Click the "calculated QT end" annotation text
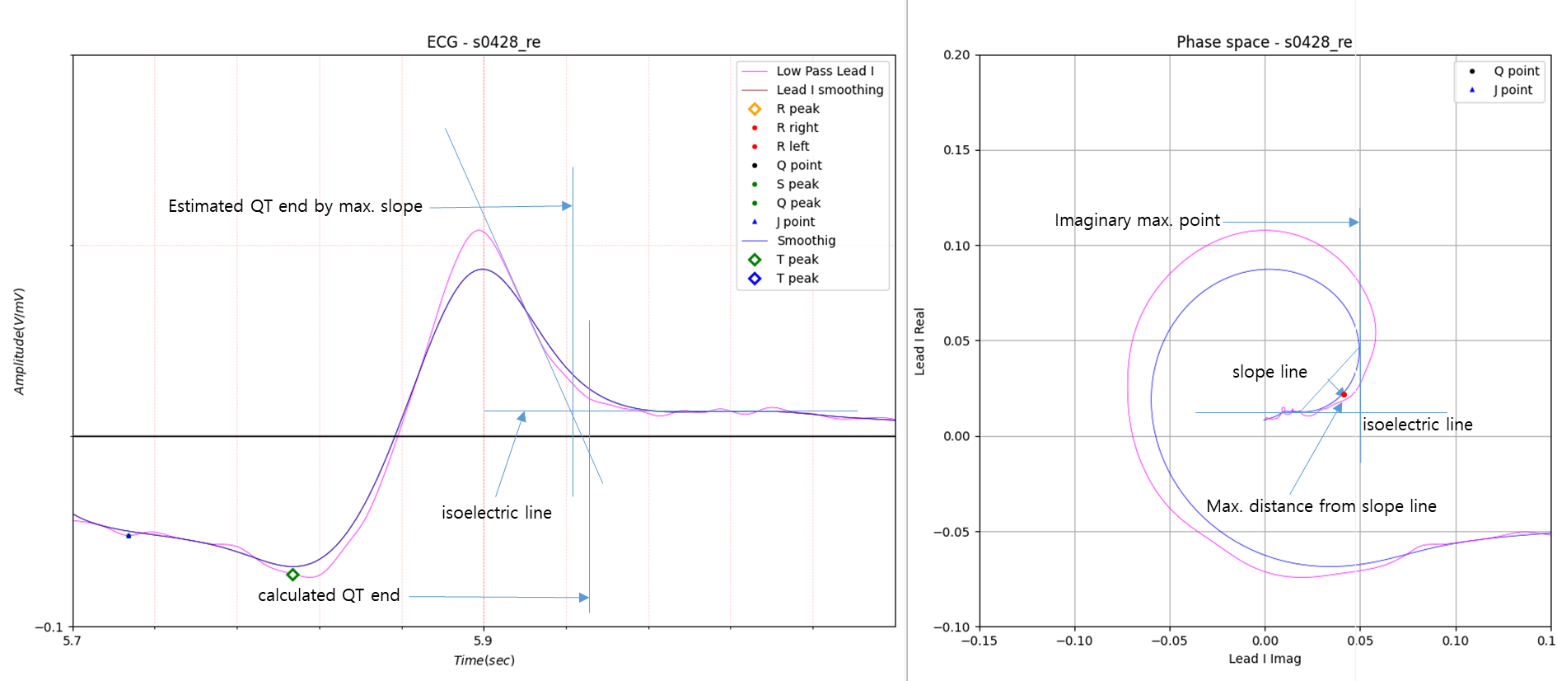This screenshot has height=681, width=1557. (x=329, y=595)
